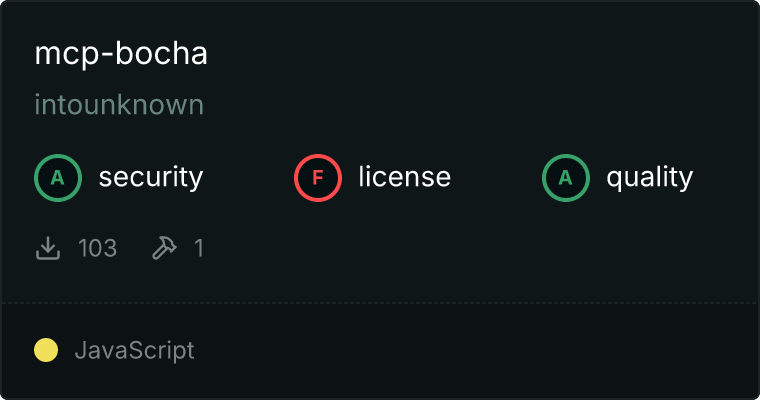Click the license label text
Viewport: 760px width, 400px height.
coord(404,178)
